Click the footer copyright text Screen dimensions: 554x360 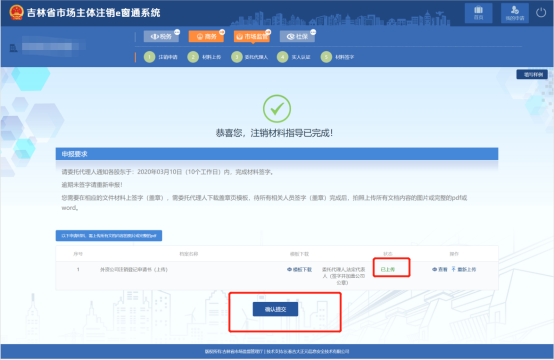click(277, 352)
